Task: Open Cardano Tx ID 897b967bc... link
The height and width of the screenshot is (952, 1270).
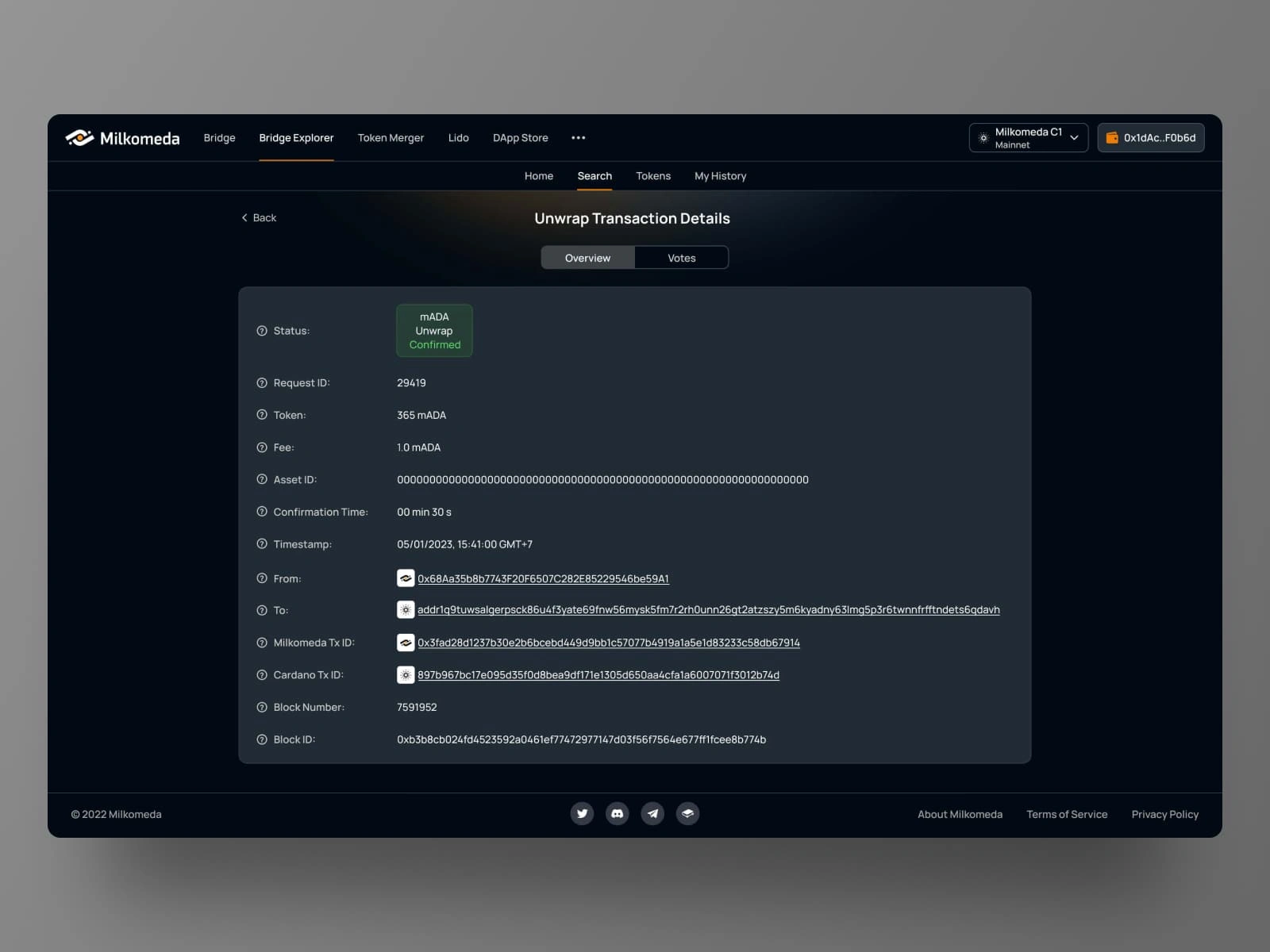Action: tap(598, 675)
